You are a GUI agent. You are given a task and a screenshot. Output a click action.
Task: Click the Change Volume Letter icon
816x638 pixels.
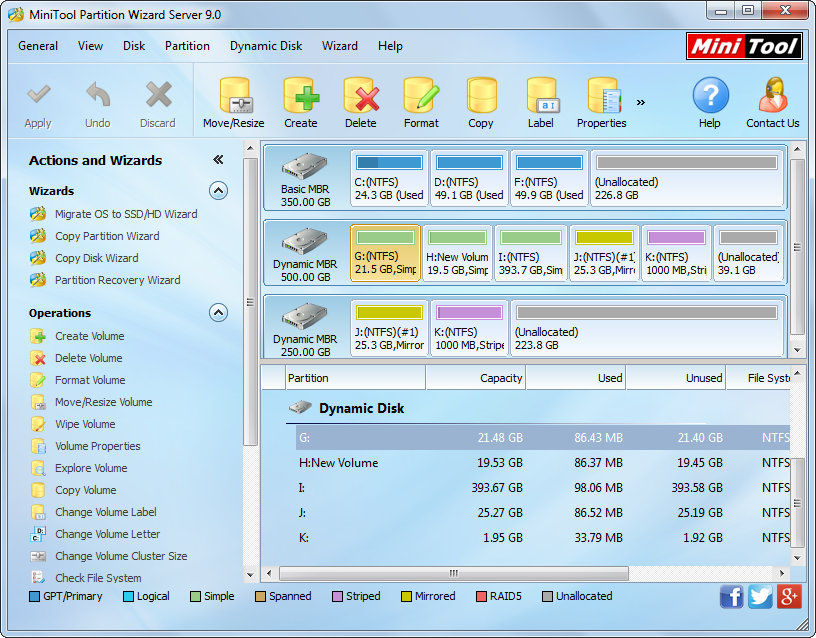pyautogui.click(x=38, y=534)
